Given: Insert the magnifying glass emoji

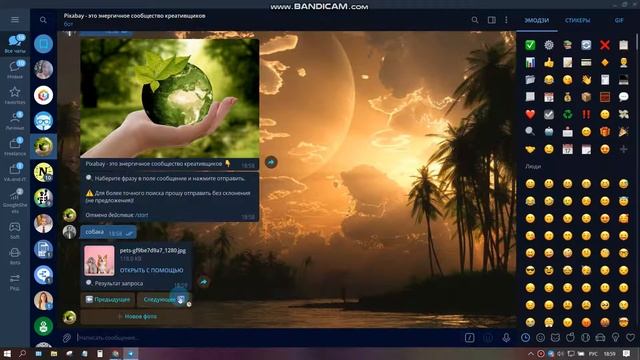Looking at the screenshot, I should tap(530, 131).
